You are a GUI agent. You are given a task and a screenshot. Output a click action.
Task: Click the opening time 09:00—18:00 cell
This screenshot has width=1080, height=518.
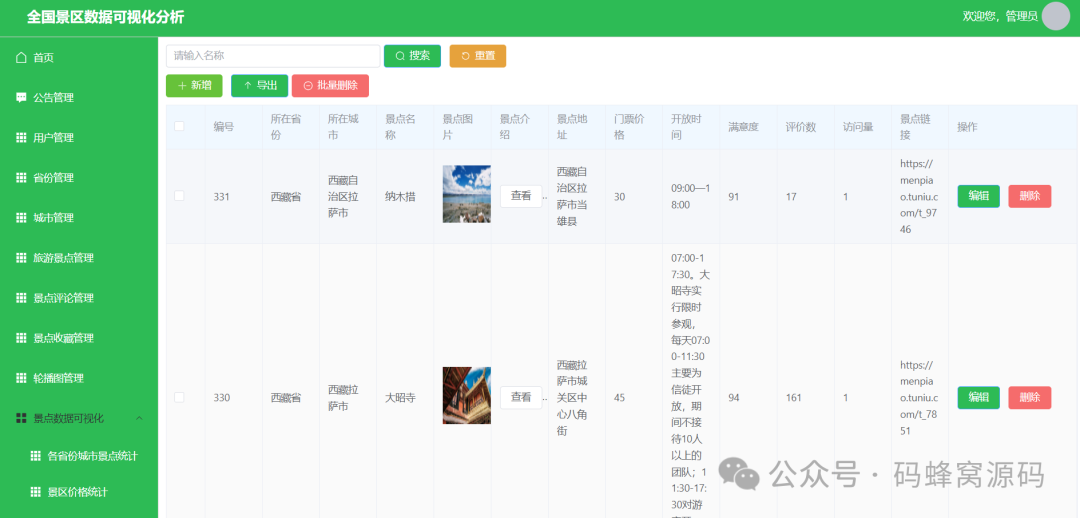point(691,196)
